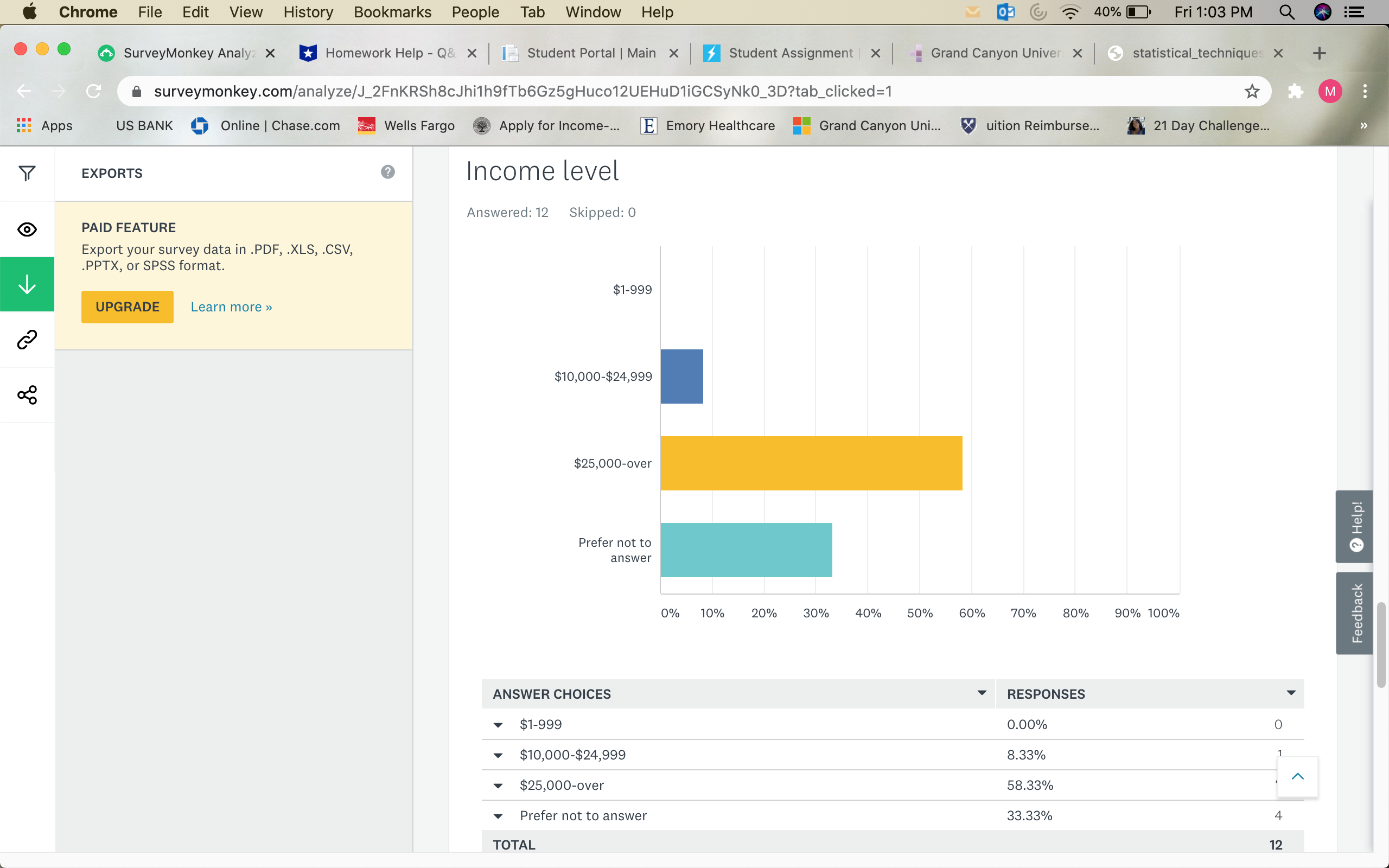Viewport: 1389px width, 868px height.
Task: Switch to the SurveyMonkey Analyze tab
Action: pyautogui.click(x=188, y=53)
